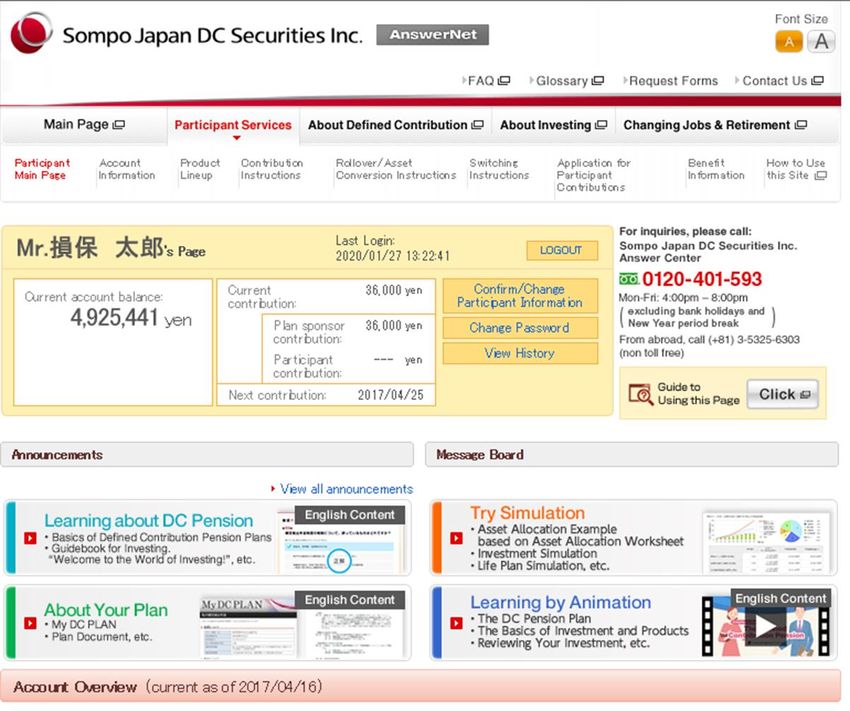Open the About Your Plan banner
850x711 pixels.
[208, 623]
